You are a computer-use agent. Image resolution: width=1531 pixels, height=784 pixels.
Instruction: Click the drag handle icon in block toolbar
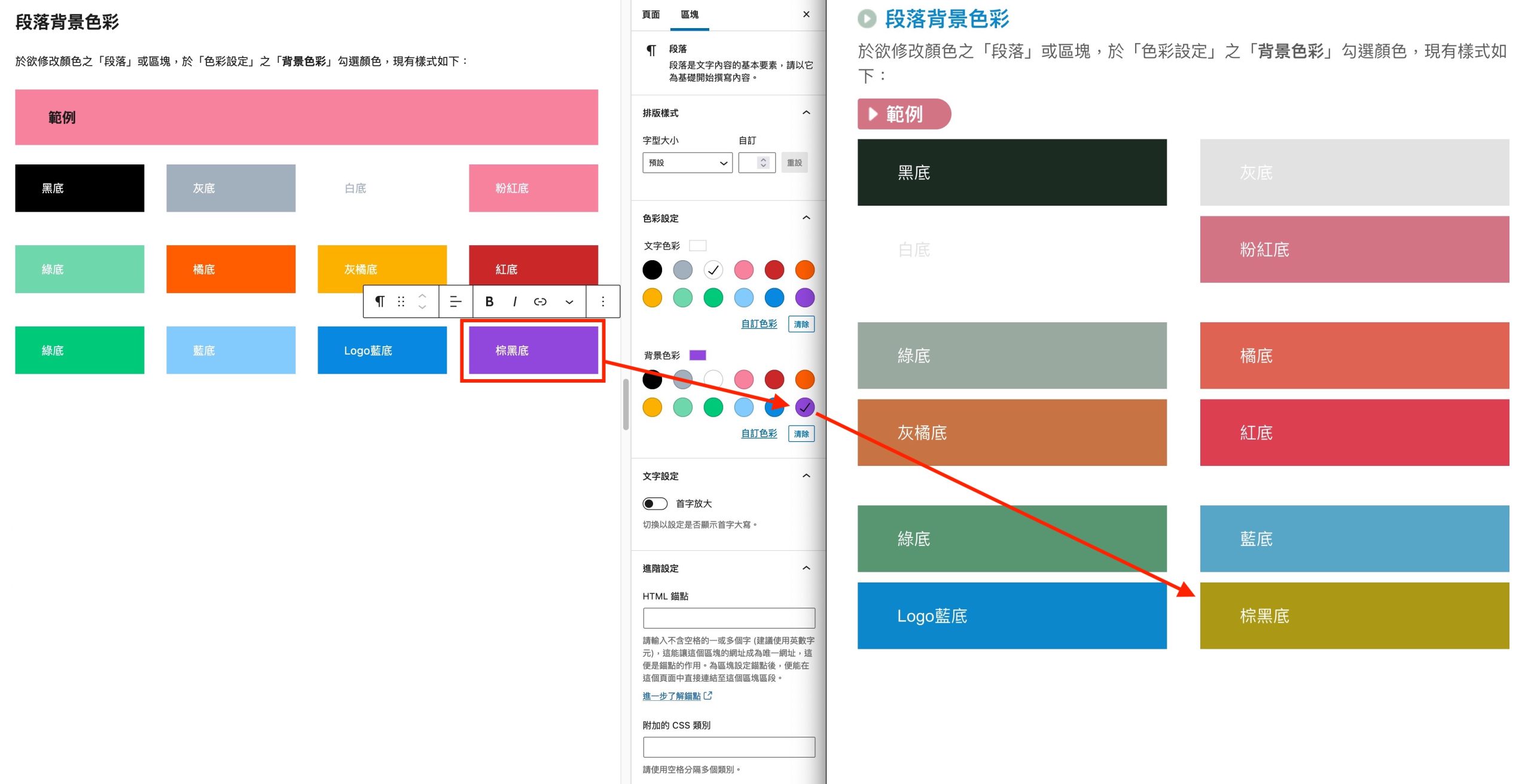pyautogui.click(x=401, y=301)
